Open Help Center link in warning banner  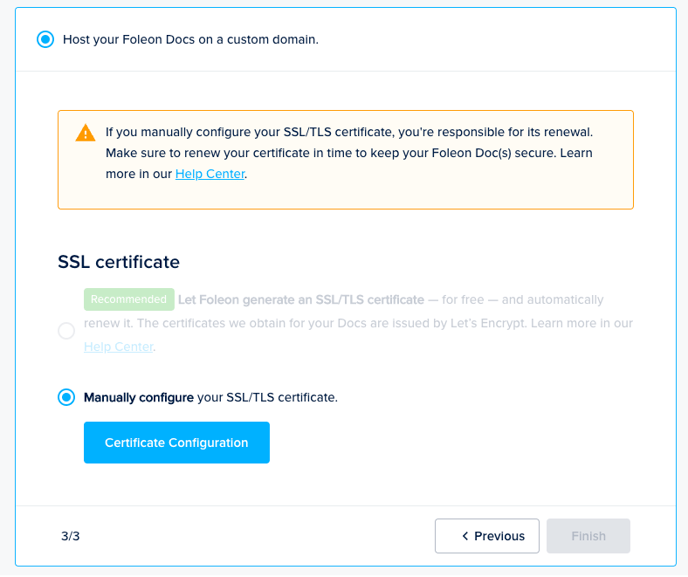click(210, 174)
